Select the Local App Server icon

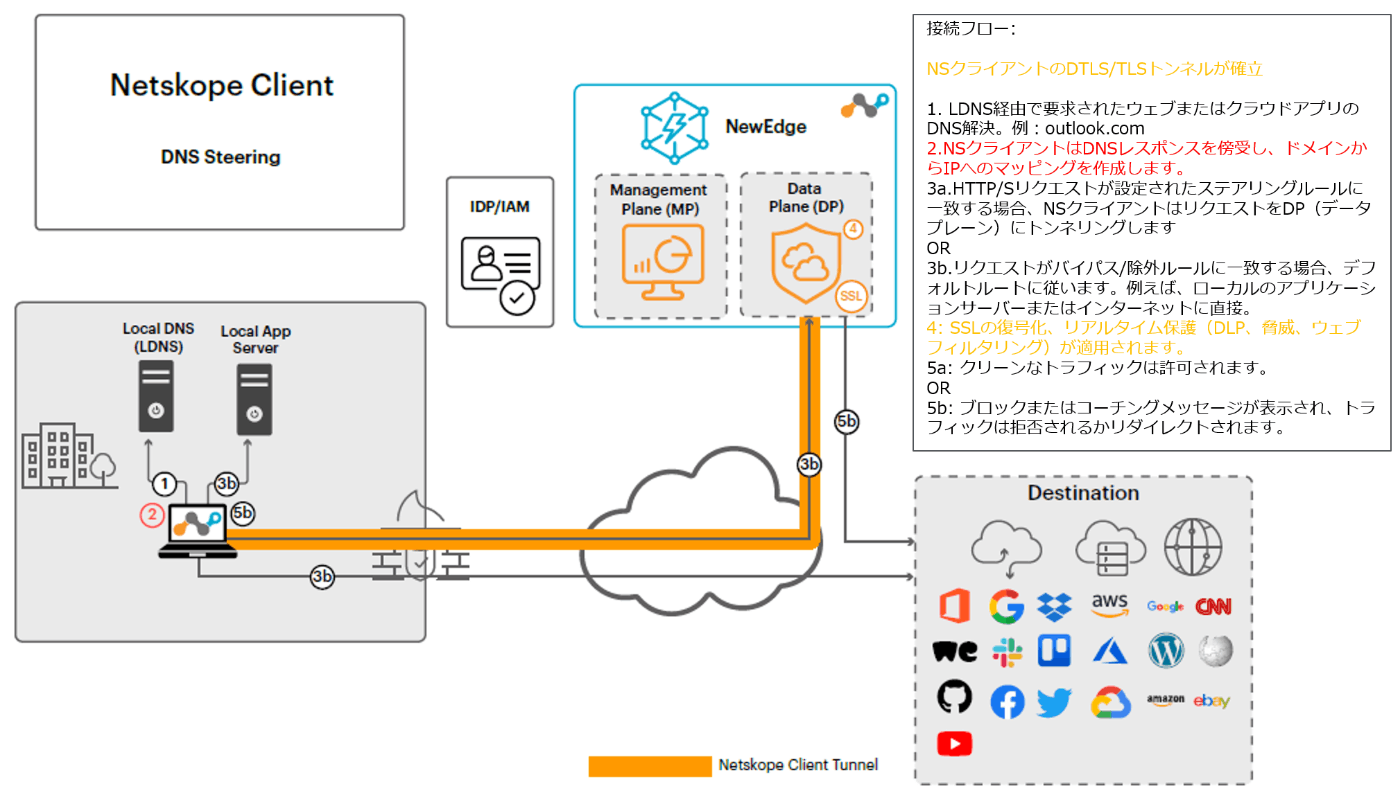click(254, 397)
